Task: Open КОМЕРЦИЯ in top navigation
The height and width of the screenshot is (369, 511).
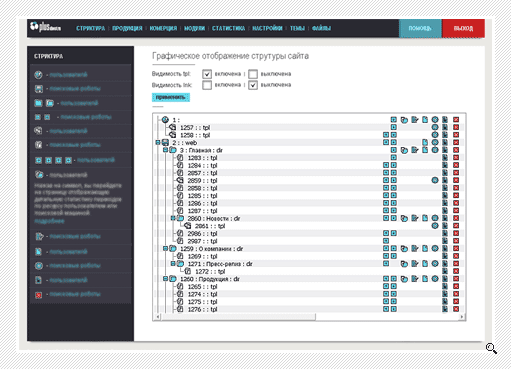Action: 163,28
